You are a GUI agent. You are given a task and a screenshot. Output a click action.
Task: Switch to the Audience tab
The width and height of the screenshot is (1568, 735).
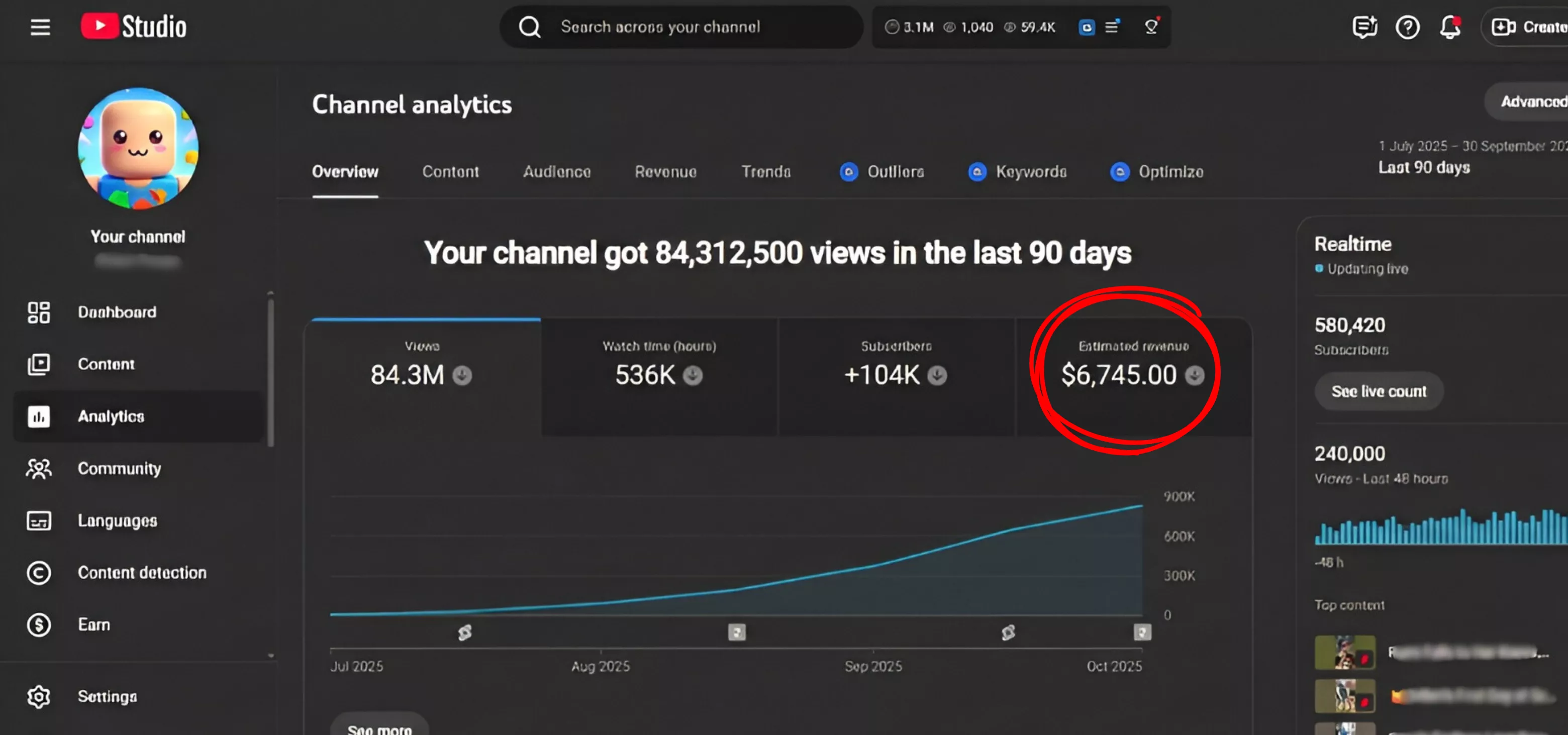point(556,172)
